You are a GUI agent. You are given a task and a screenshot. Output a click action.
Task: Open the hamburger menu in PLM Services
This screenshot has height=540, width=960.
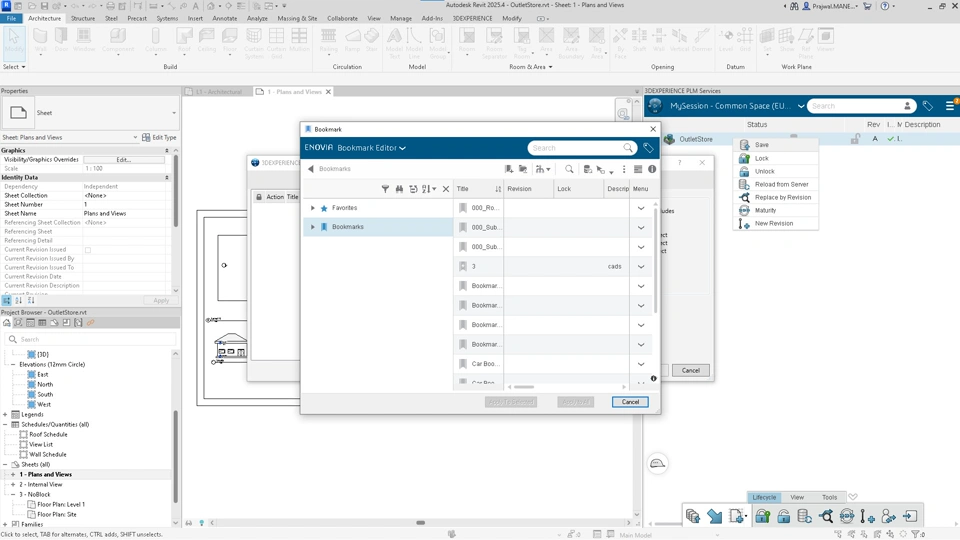tap(950, 107)
